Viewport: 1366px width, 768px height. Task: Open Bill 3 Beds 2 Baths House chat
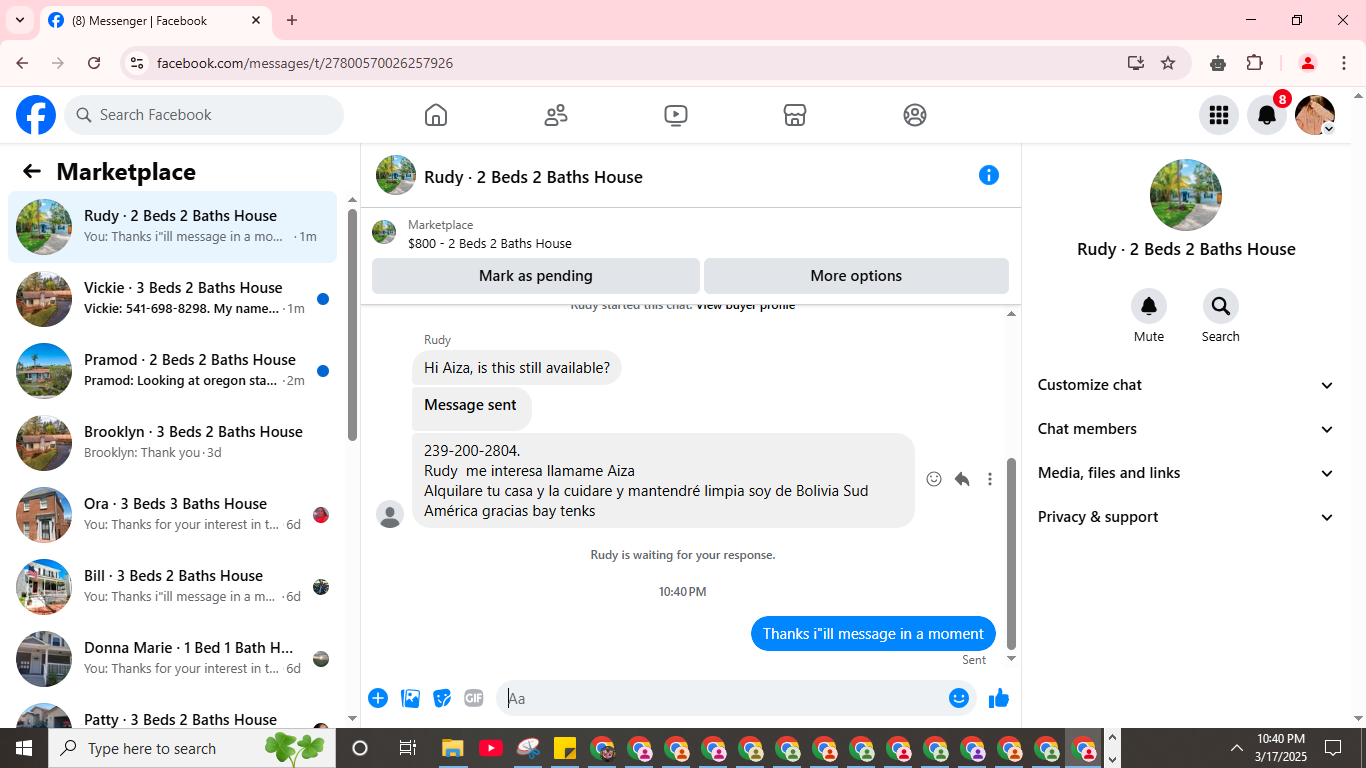[172, 587]
